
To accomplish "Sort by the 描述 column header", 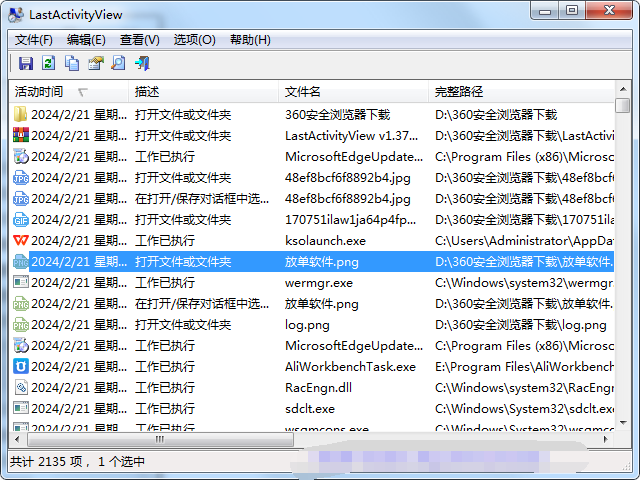I will pyautogui.click(x=203, y=92).
